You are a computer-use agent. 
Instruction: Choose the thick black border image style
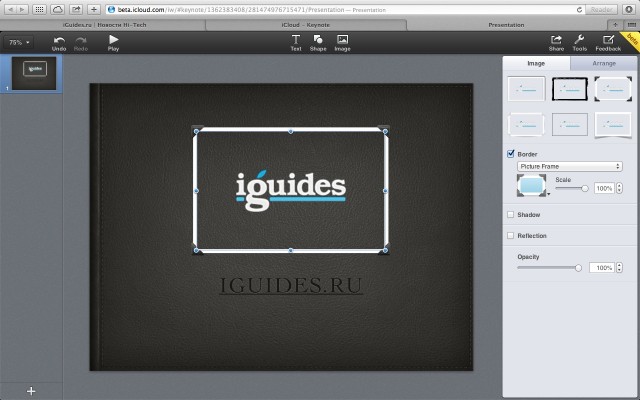pos(570,89)
